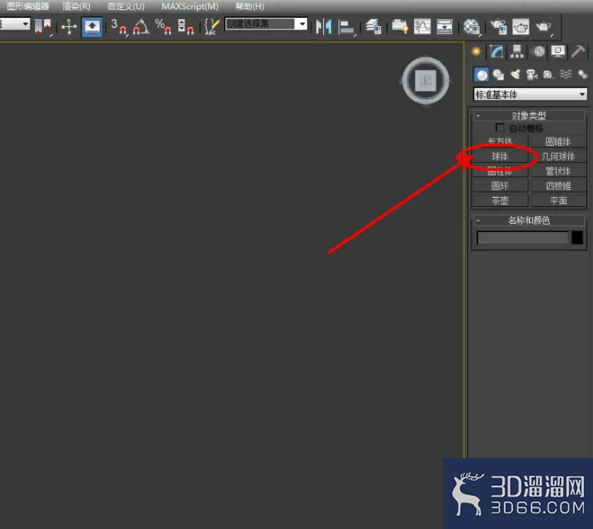Viewport: 593px width, 529px height.
Task: Open the 渲染(R) menu
Action: coord(76,6)
